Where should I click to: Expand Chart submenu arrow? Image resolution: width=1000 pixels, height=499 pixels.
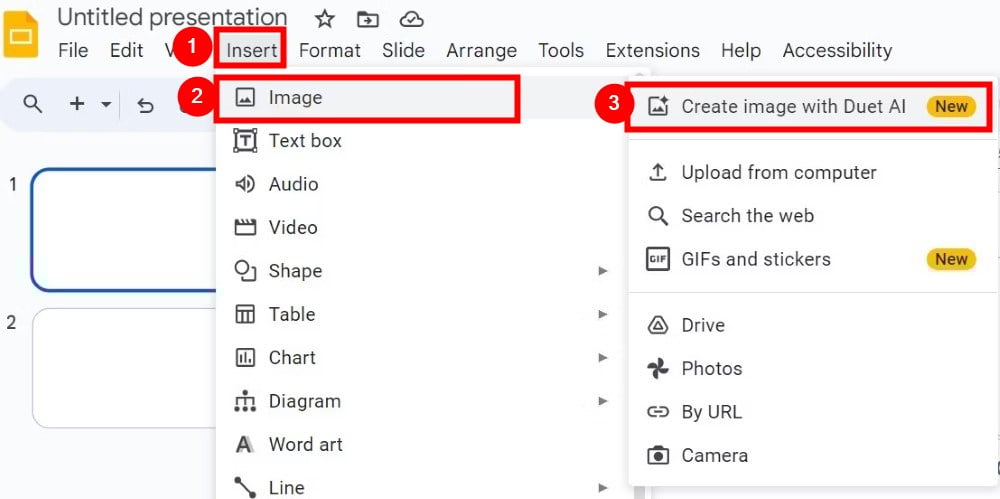click(x=603, y=358)
